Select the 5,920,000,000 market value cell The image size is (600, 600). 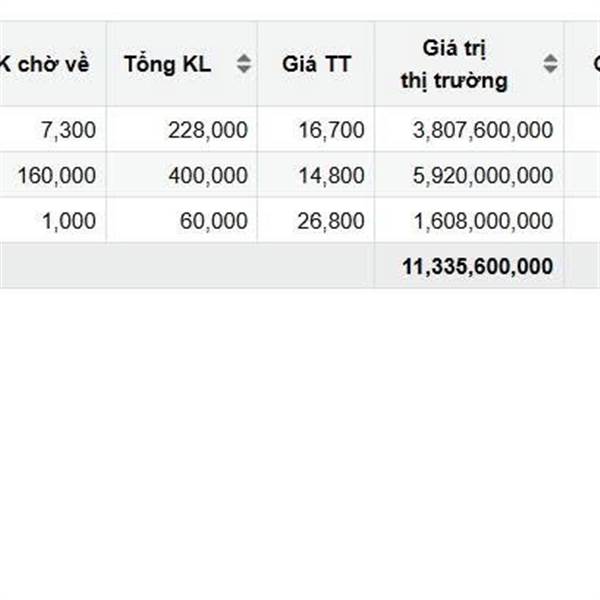[x=482, y=176]
